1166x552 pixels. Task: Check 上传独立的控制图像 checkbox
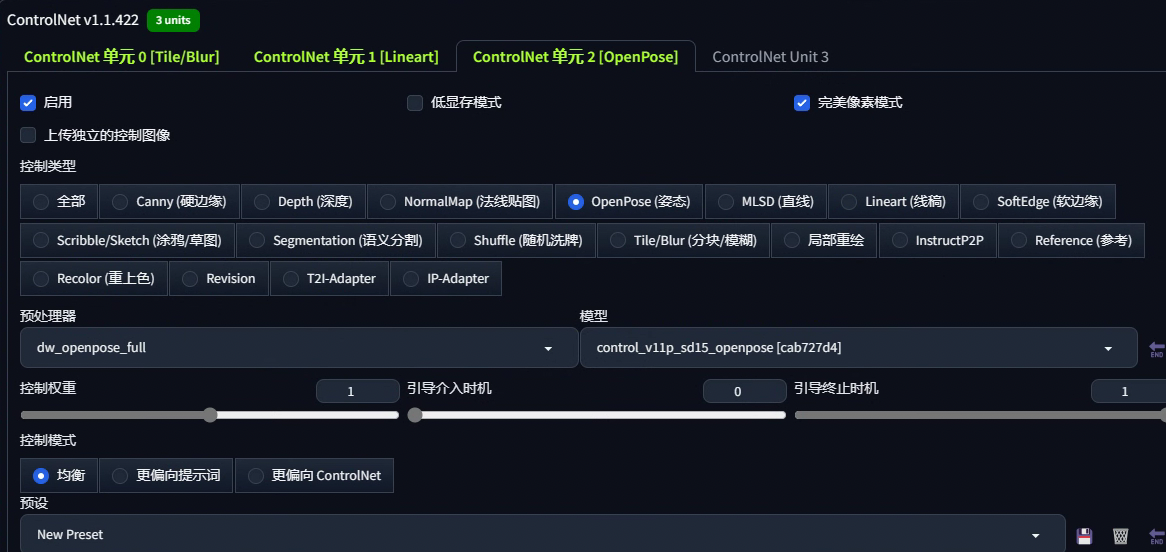[28, 135]
